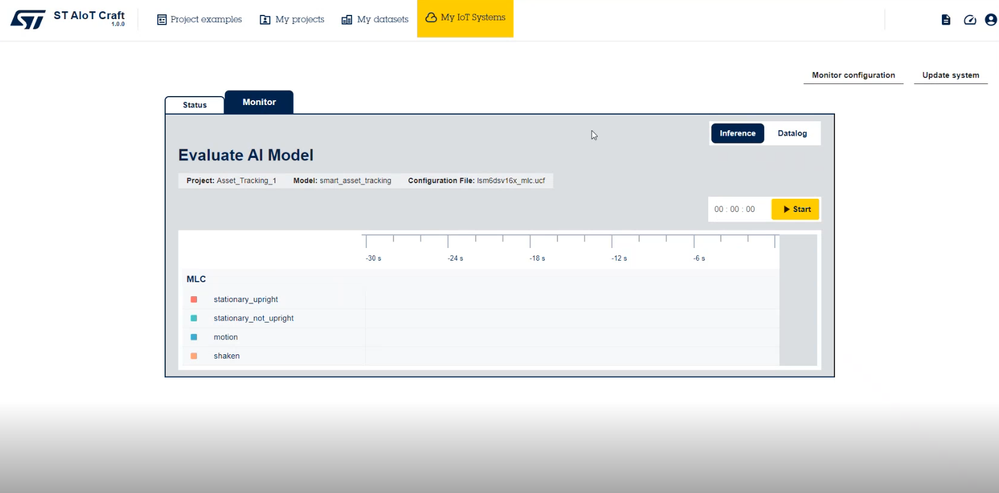Select the motion class label
The height and width of the screenshot is (493, 999).
(x=226, y=337)
